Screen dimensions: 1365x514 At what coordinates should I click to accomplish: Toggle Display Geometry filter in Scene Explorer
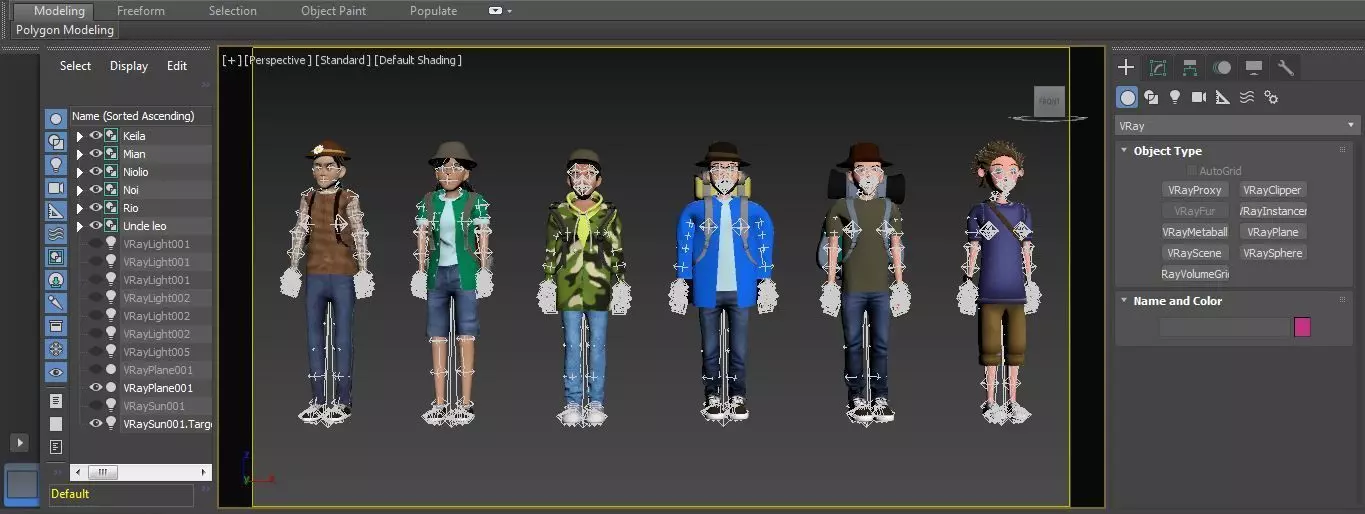point(56,119)
